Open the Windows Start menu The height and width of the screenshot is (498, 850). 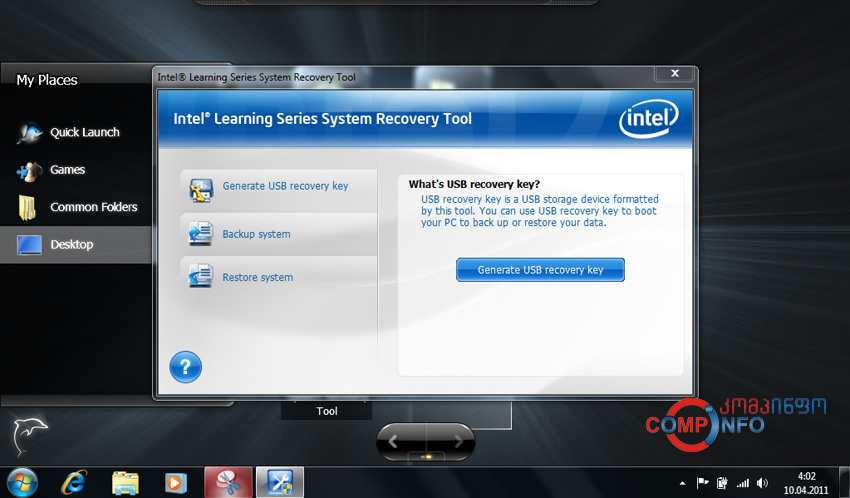22,482
